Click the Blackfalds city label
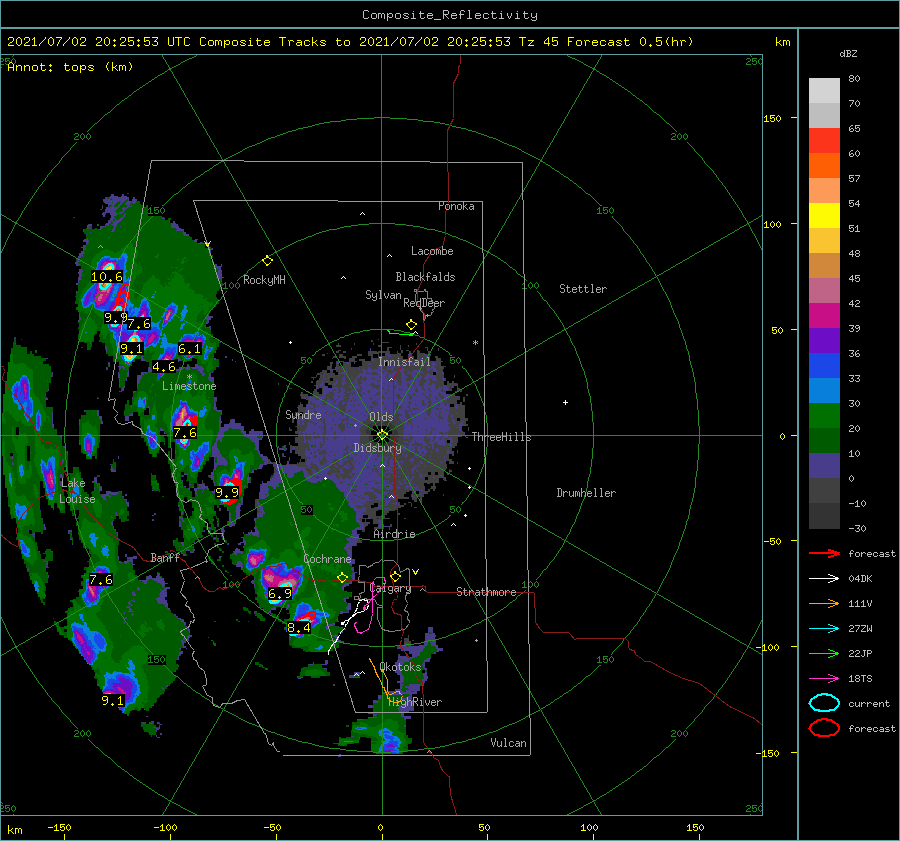Viewport: 900px width, 841px height. (425, 277)
